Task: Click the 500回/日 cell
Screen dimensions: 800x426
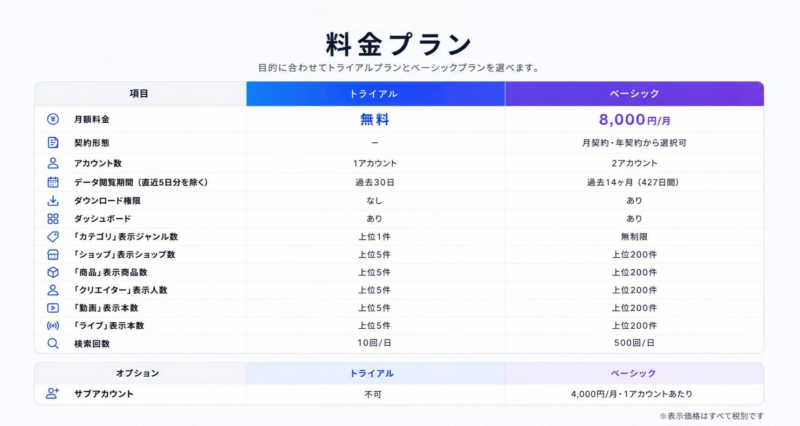Action: tap(634, 343)
